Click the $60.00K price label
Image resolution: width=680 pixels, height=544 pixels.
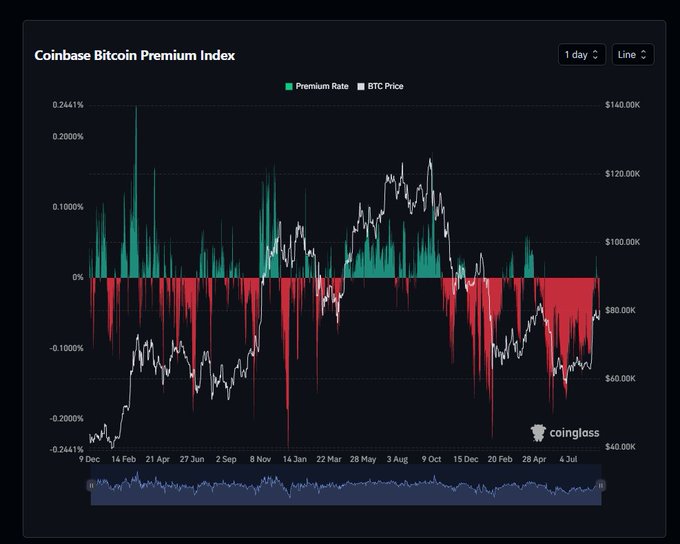click(x=620, y=379)
